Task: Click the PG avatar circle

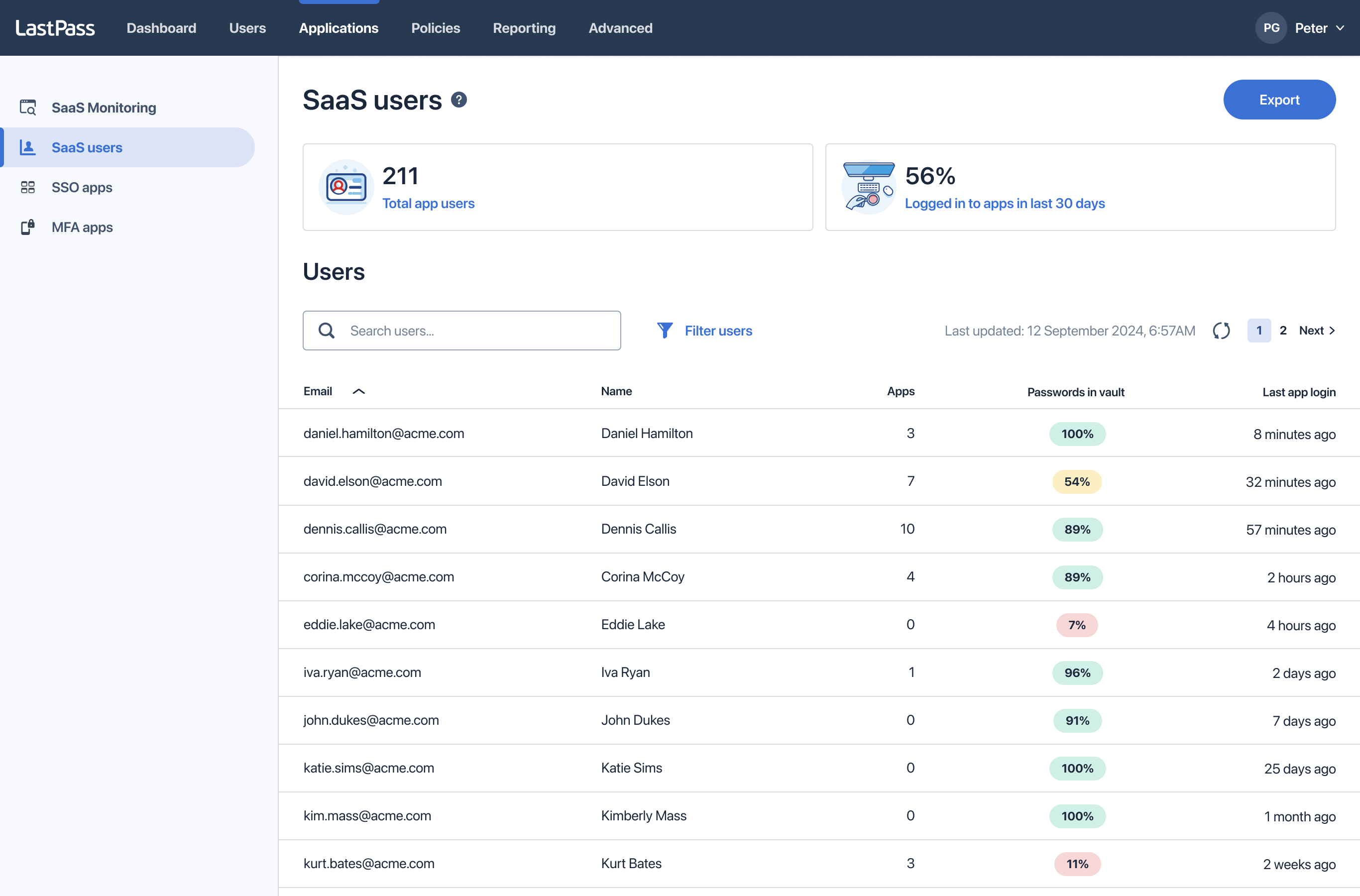Action: (x=1270, y=28)
